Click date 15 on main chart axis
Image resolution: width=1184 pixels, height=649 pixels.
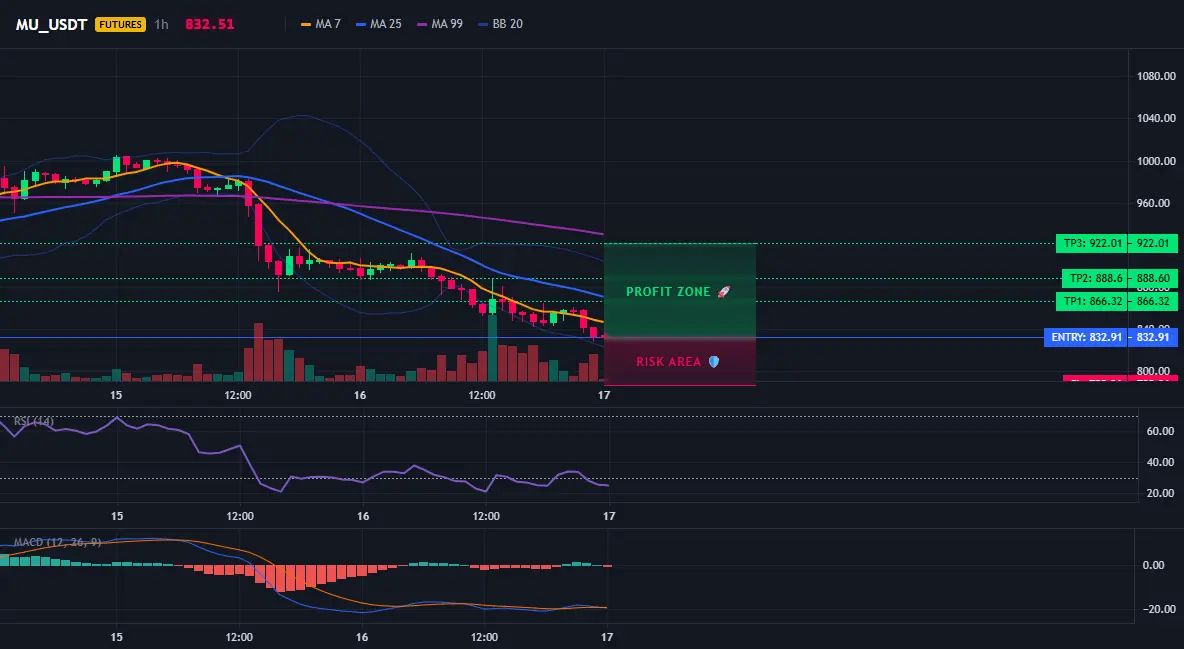point(116,395)
